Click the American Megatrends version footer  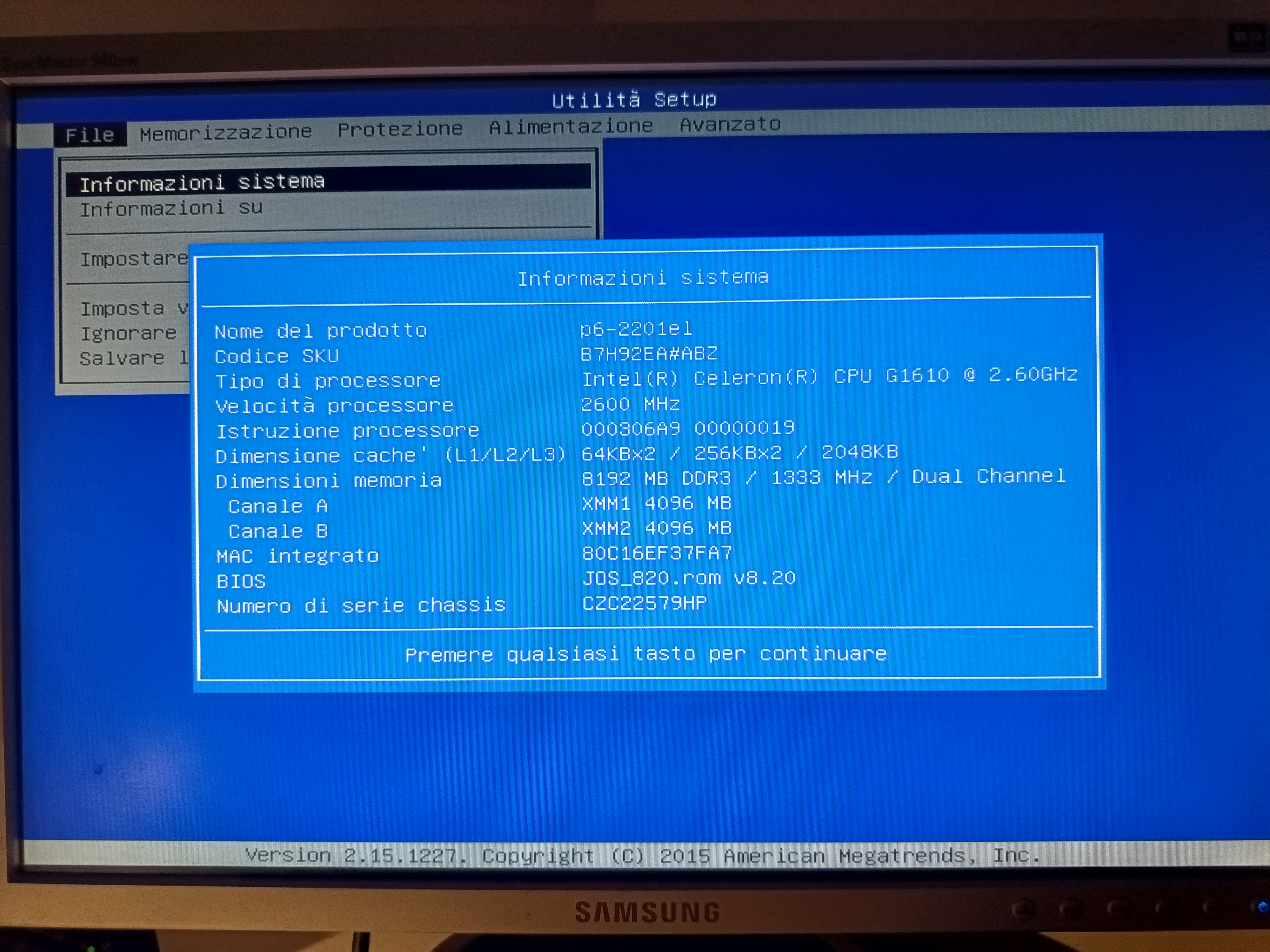[643, 856]
